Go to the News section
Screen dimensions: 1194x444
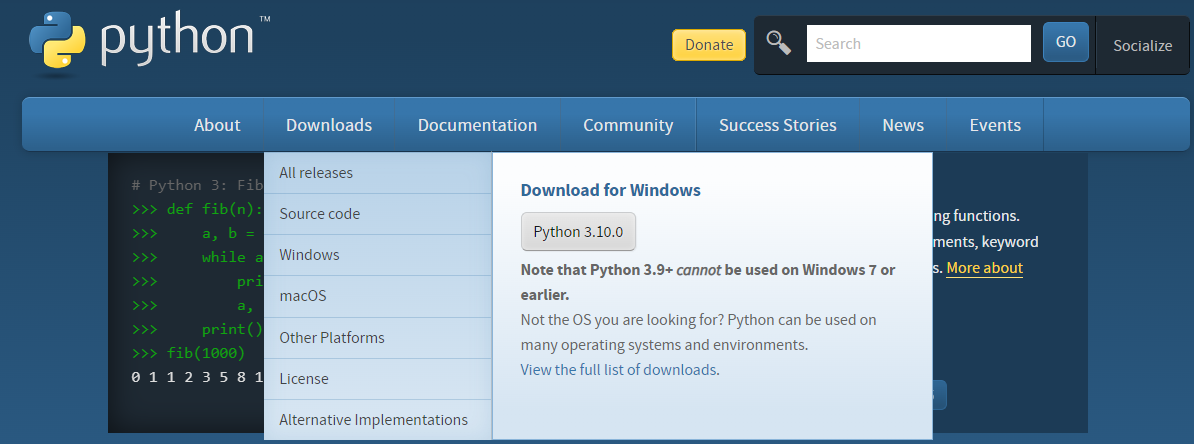(903, 125)
